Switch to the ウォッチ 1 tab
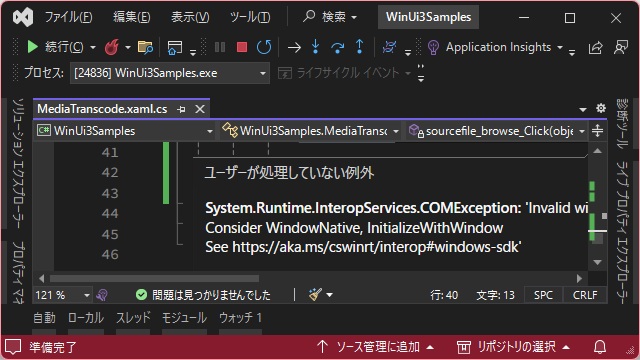640x360 pixels. click(240, 318)
